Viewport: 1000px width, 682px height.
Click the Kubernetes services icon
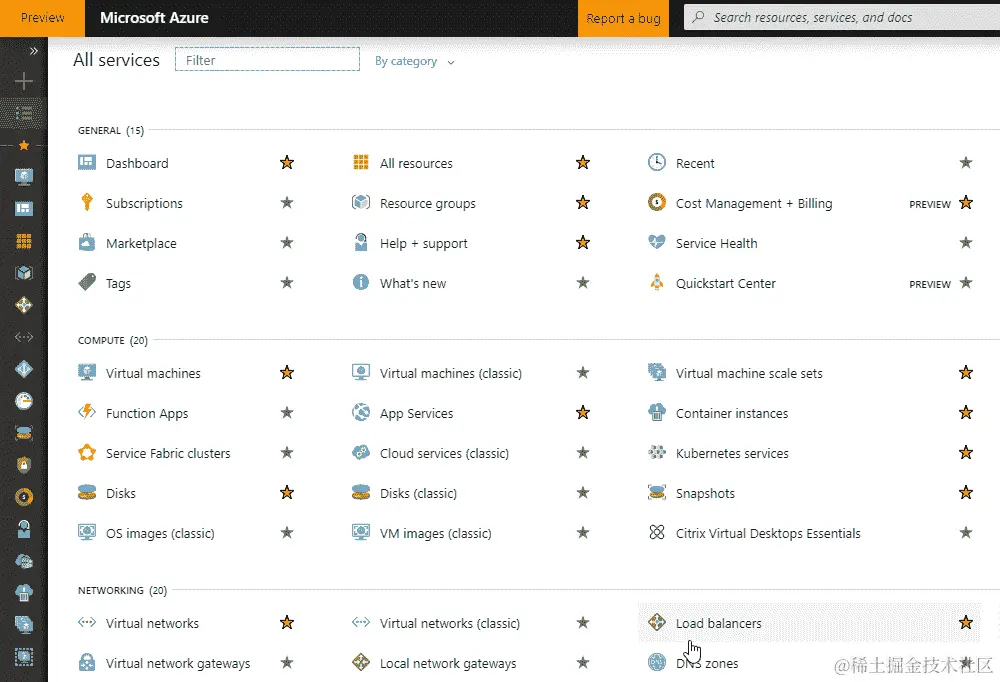pyautogui.click(x=657, y=452)
